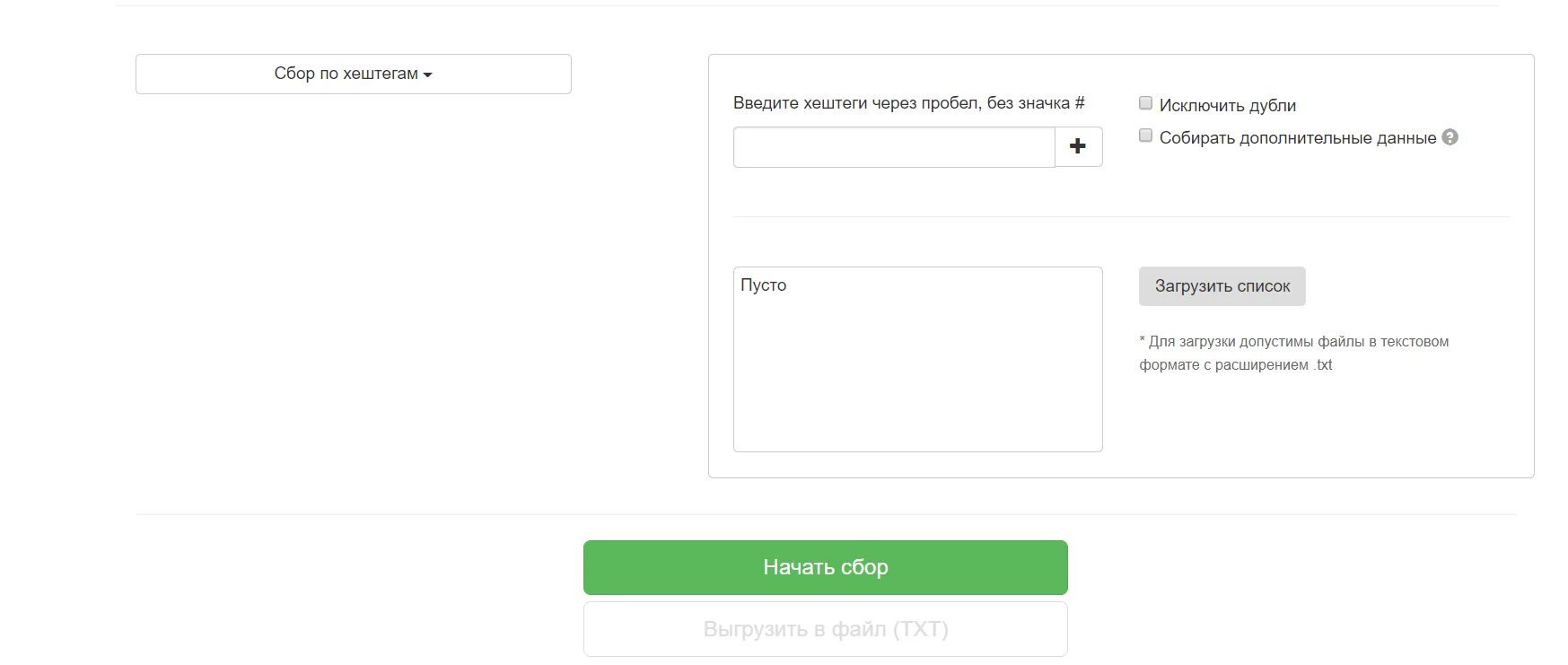Screen dimensions: 1568x665
Task: Click the Введите хештеги через пробел label
Action: pos(908,103)
